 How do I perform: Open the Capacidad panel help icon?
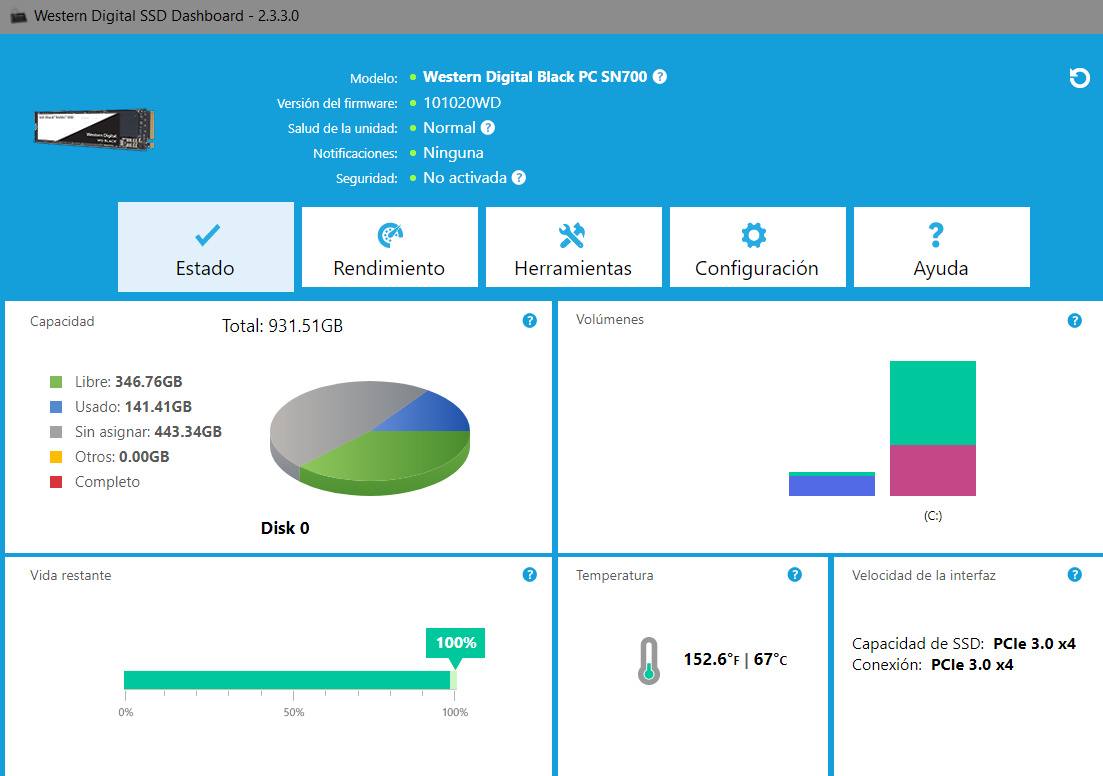(x=530, y=321)
